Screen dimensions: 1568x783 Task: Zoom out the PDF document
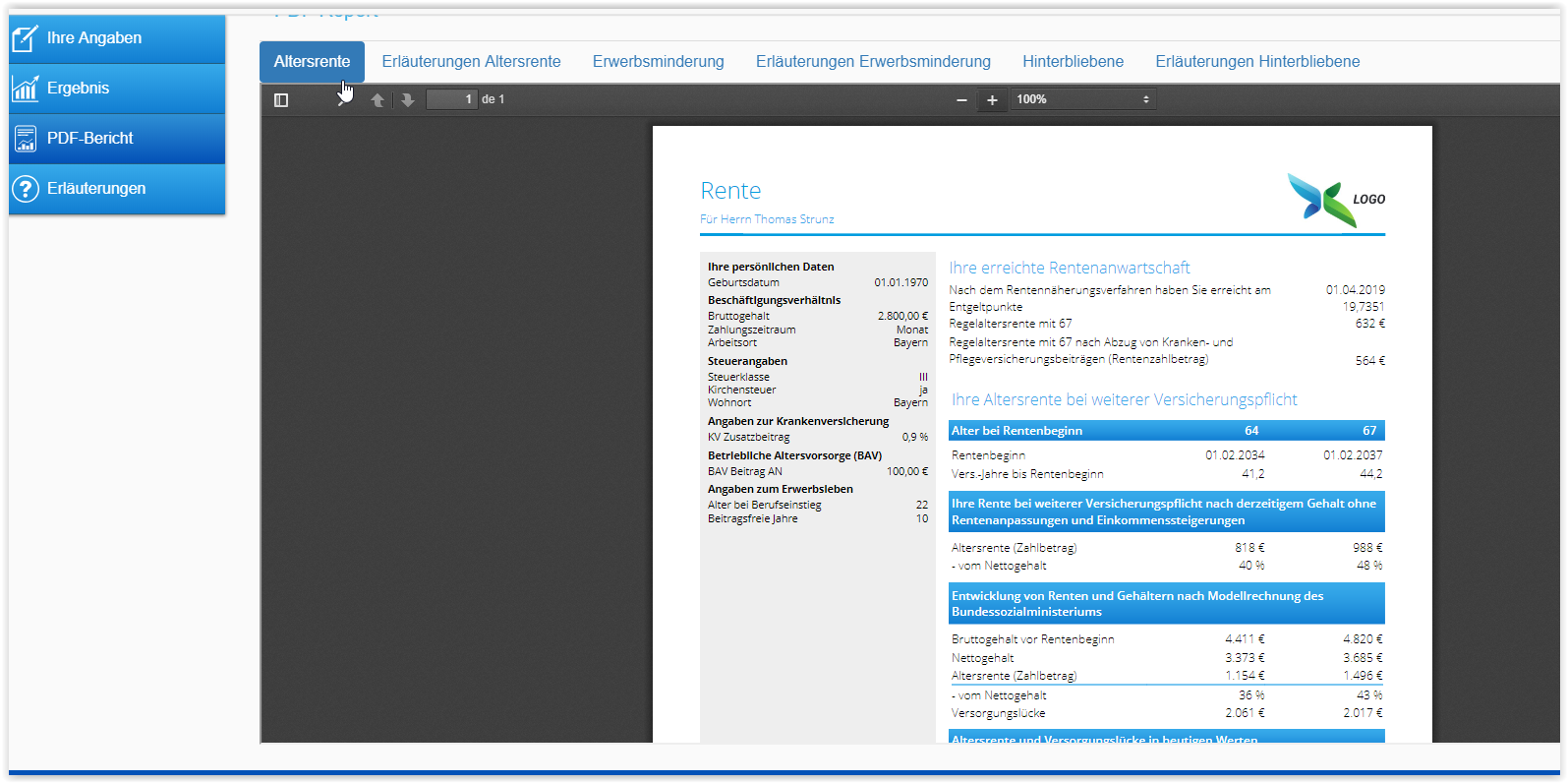(961, 99)
